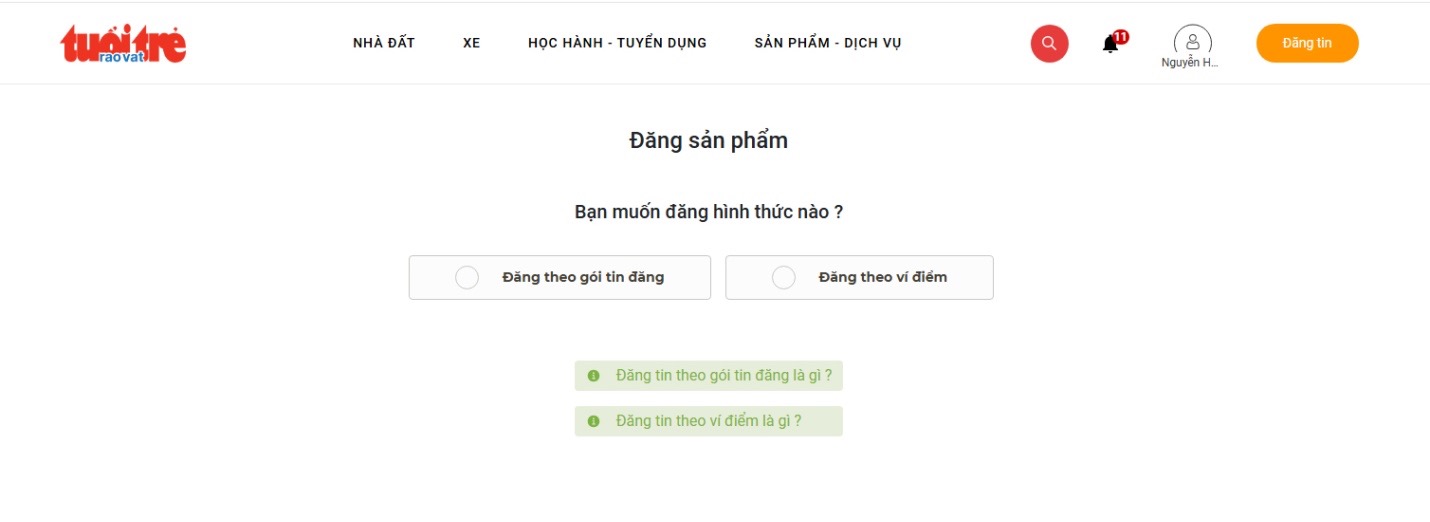This screenshot has height=522, width=1430.
Task: Open 'Đăng tin theo ví điểm là gì ?' link
Action: 709,421
